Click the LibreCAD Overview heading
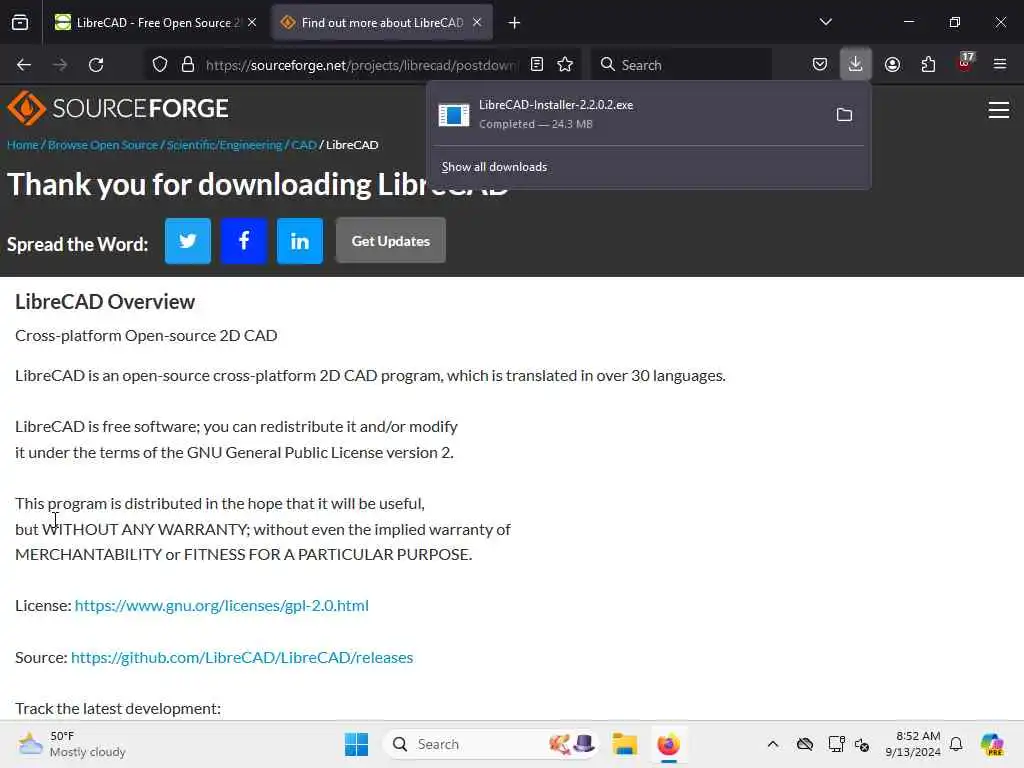This screenshot has width=1024, height=768. point(104,302)
